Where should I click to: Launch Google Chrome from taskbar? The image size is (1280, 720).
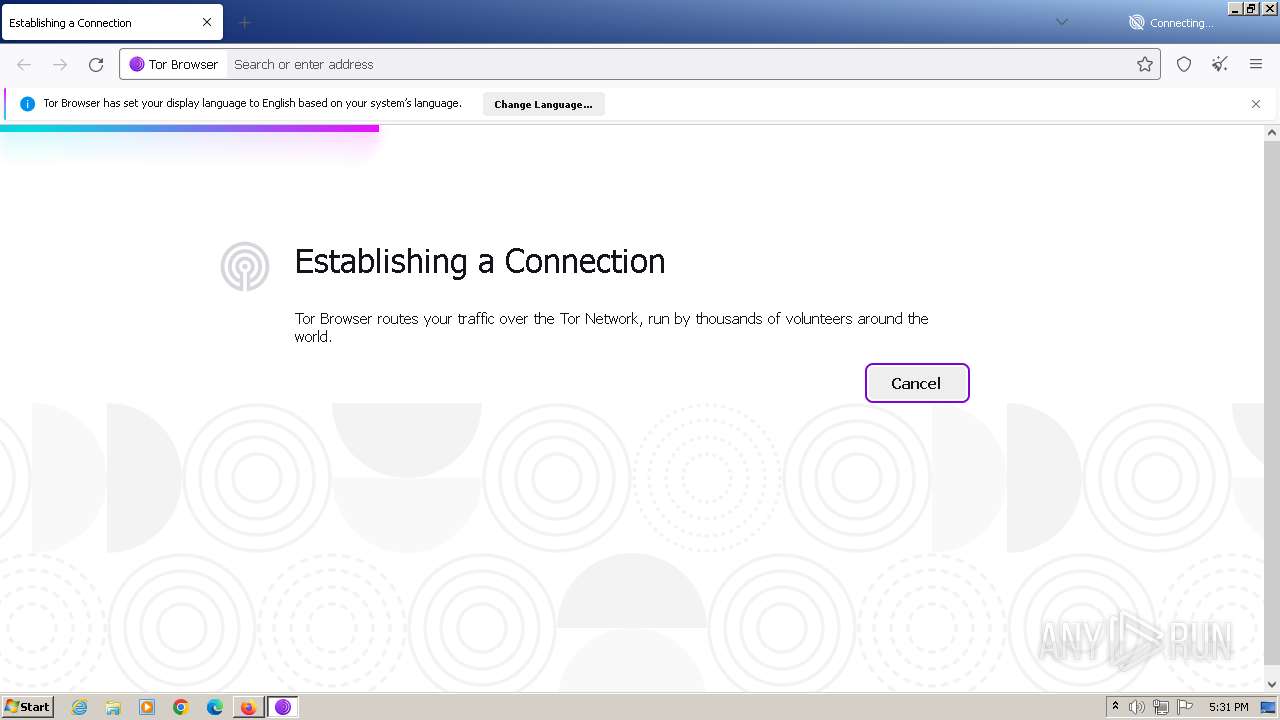181,707
